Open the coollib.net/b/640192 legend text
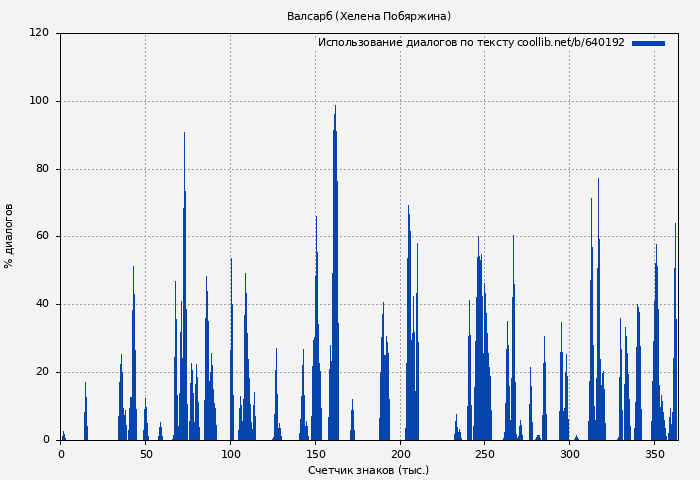 [471, 43]
